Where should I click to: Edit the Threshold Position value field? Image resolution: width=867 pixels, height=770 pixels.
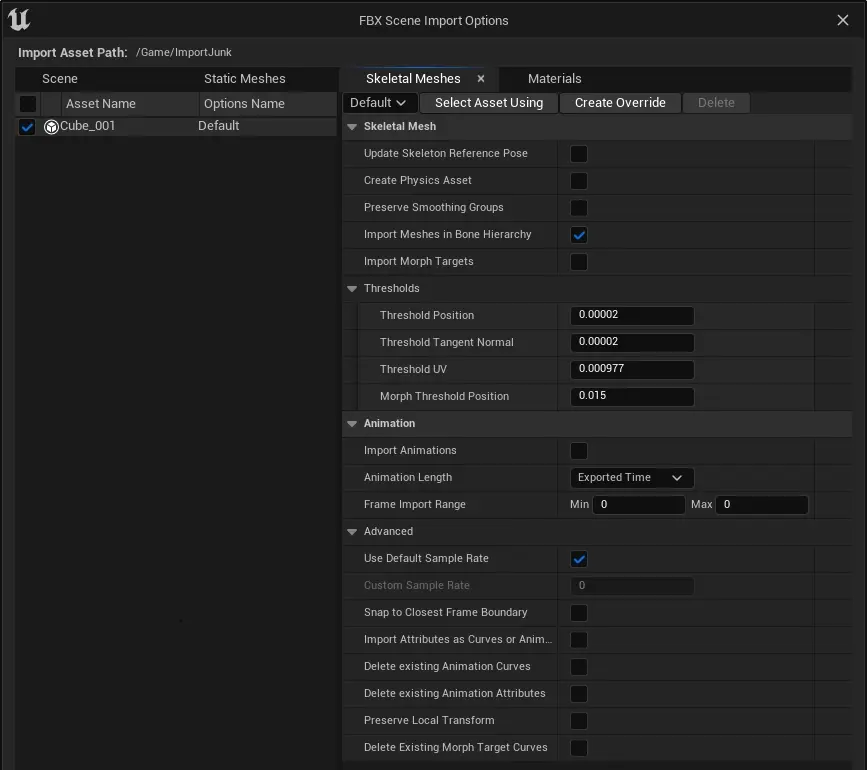coord(631,315)
